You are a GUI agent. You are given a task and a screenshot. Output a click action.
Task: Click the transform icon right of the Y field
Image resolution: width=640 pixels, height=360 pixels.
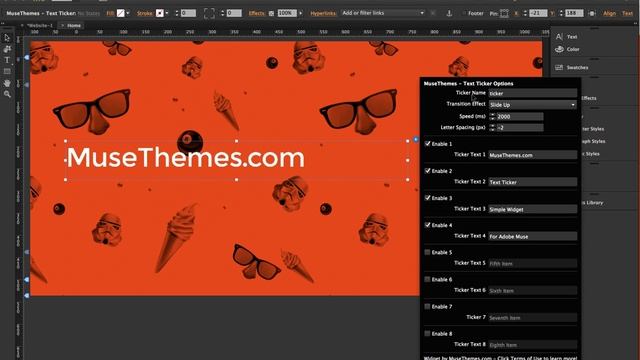pyautogui.click(x=592, y=13)
